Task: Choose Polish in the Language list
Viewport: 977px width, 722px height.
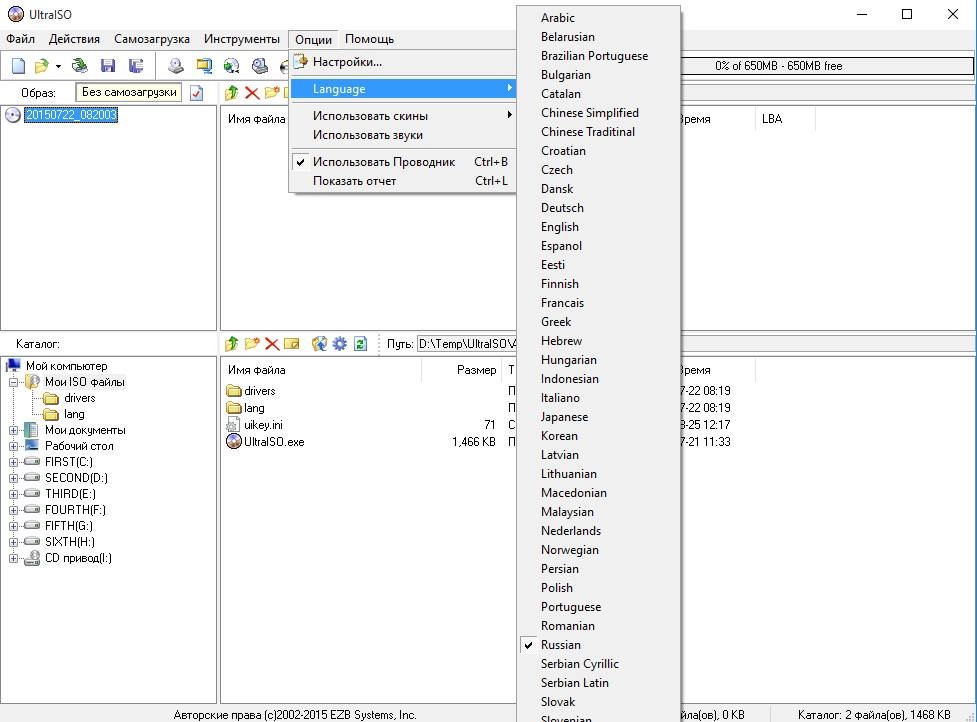Action: (598, 588)
